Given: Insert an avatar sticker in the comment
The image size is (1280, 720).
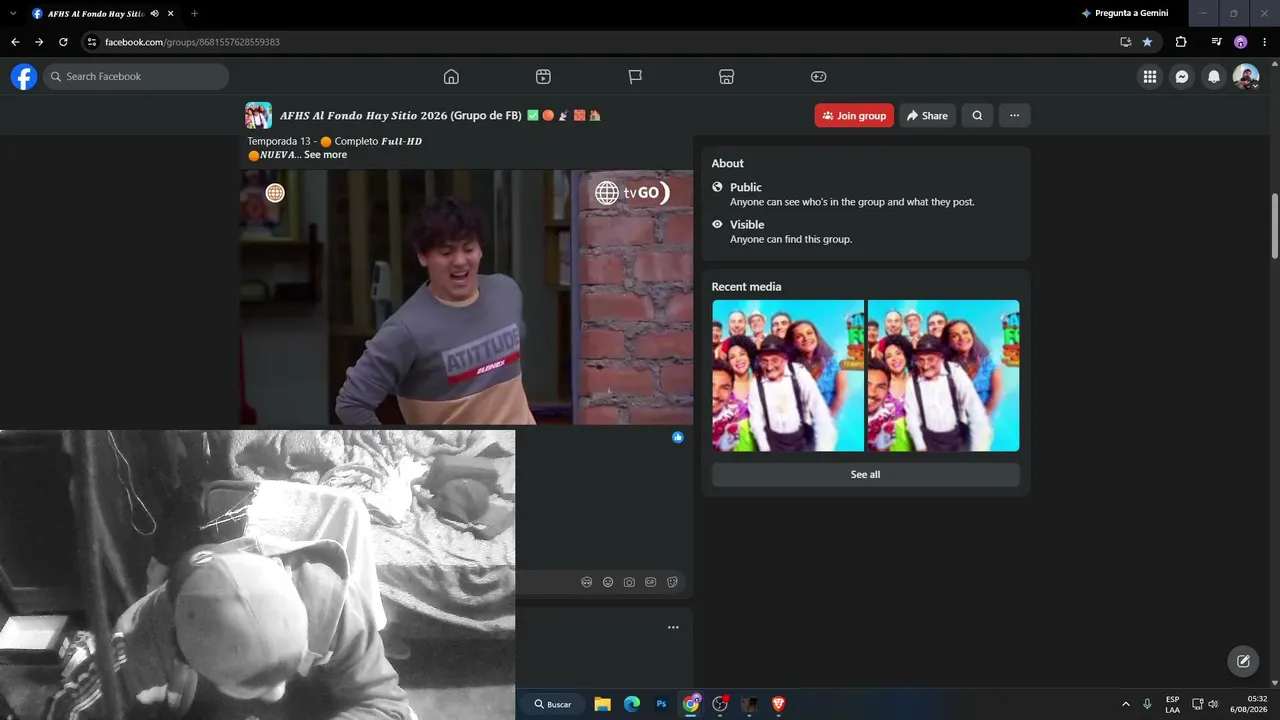Looking at the screenshot, I should pyautogui.click(x=586, y=582).
